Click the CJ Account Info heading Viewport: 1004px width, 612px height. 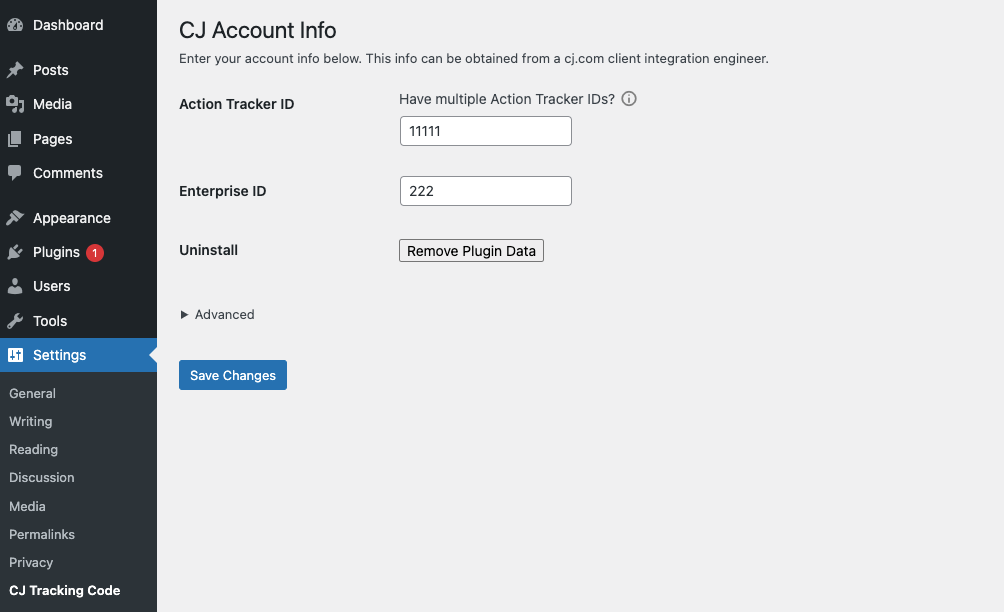[257, 30]
